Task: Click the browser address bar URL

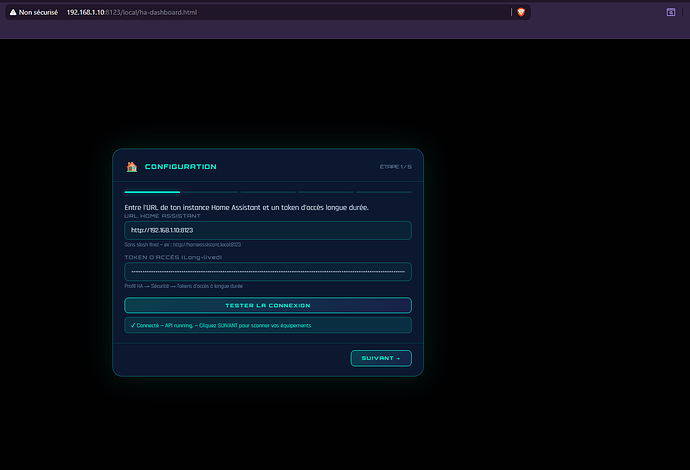Action: [x=132, y=12]
